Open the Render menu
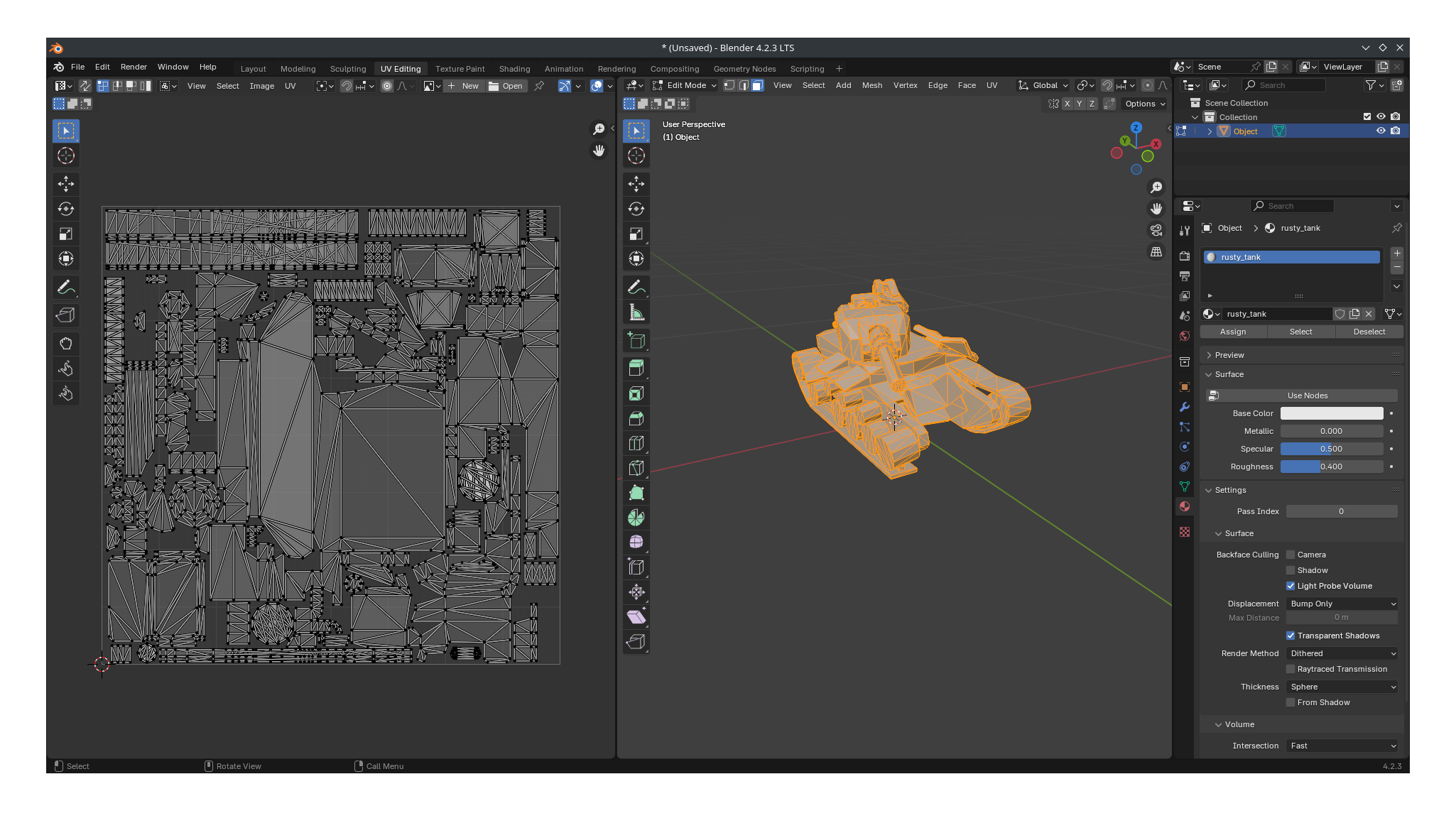The height and width of the screenshot is (828, 1456). pos(134,67)
